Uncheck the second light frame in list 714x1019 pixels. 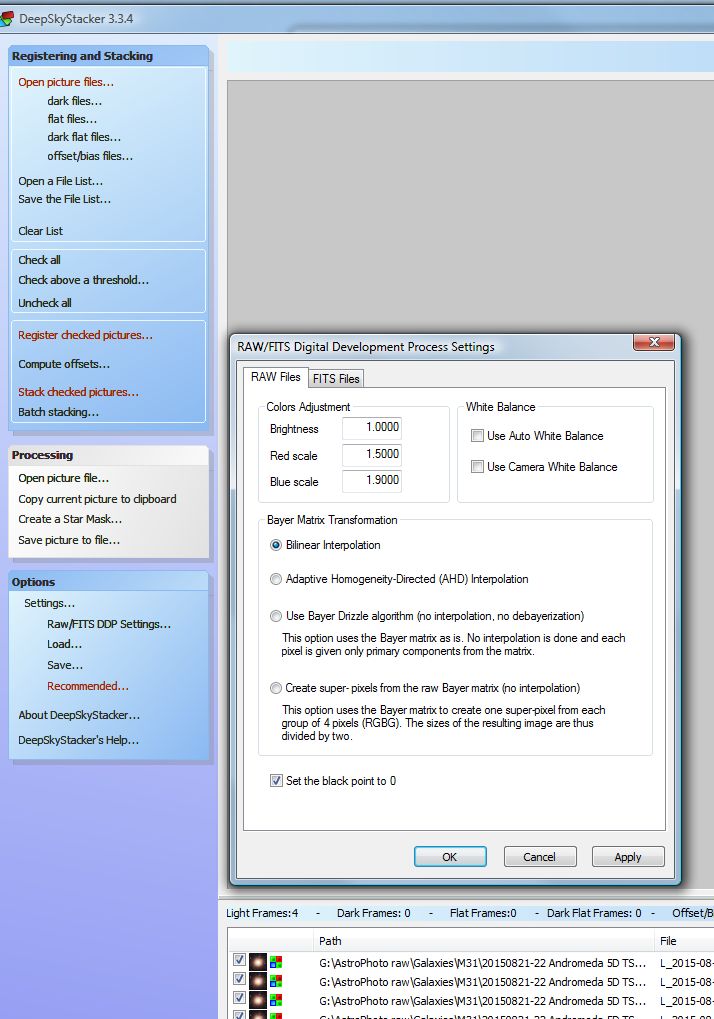[x=239, y=978]
